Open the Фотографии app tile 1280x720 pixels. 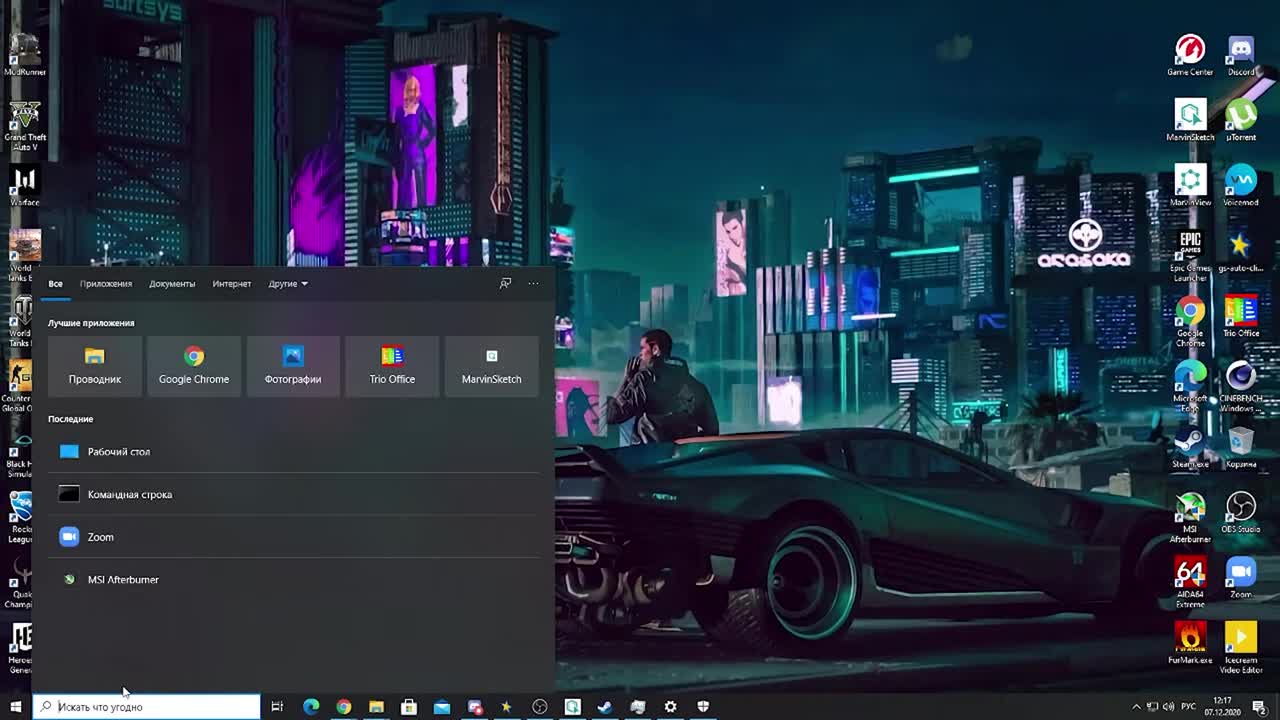293,366
